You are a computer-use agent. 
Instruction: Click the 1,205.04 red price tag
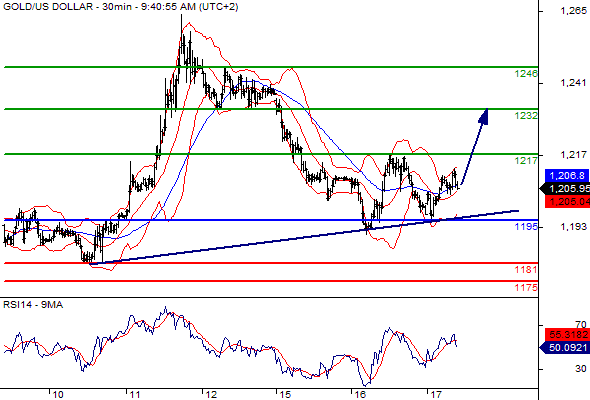pos(567,202)
